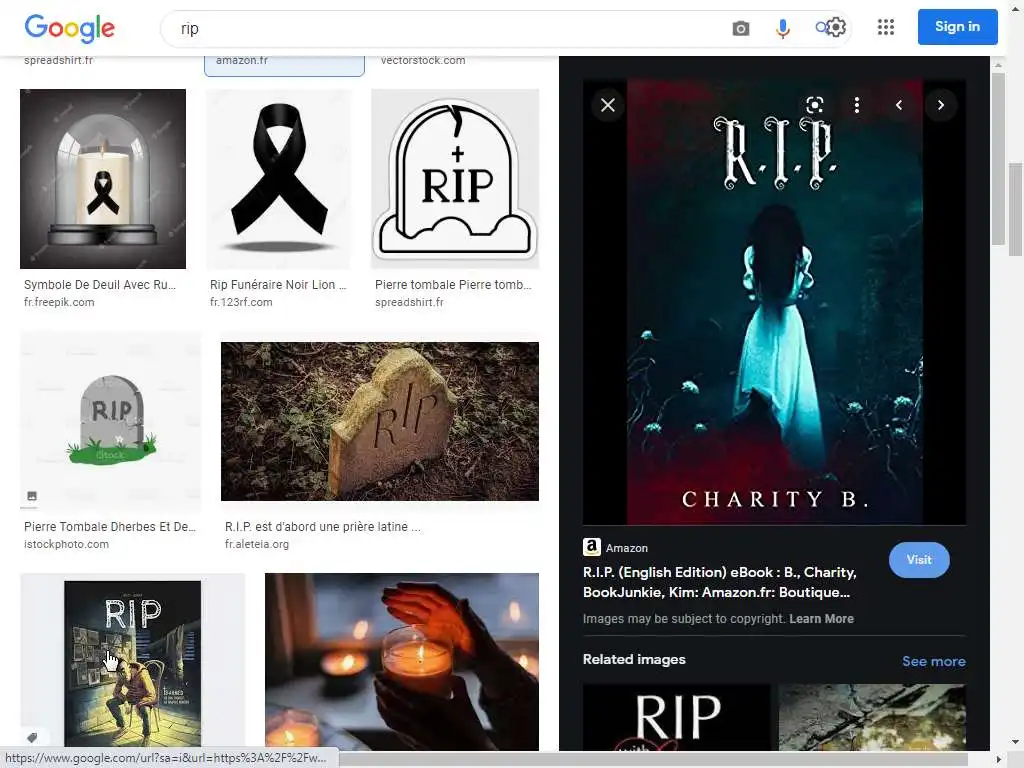Click 'R.I.P. est d'abord une prière latine' caption

pos(323,526)
